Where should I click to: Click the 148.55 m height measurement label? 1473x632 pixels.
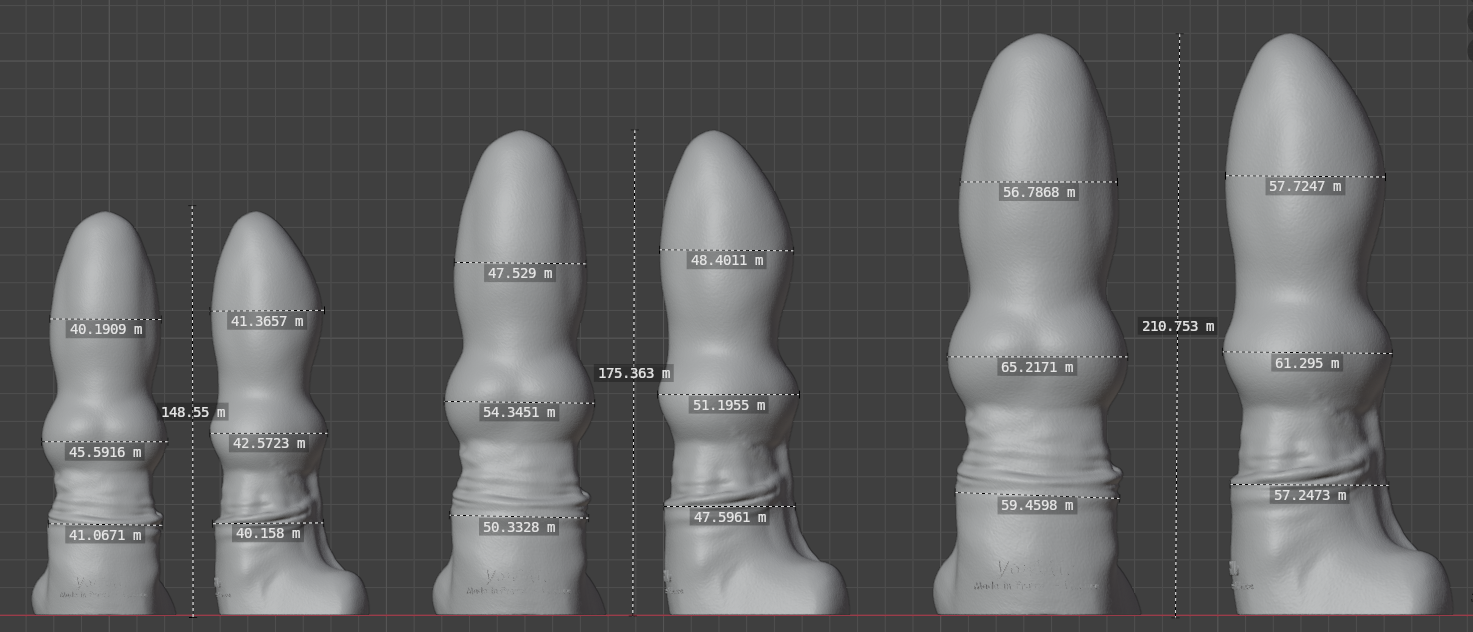click(x=193, y=412)
